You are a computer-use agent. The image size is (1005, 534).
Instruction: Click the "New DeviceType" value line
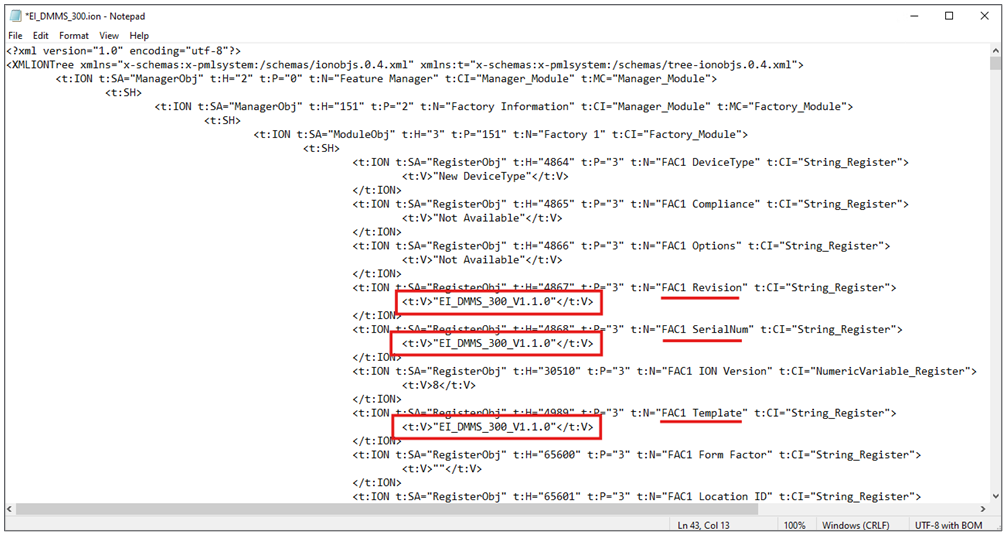485,176
